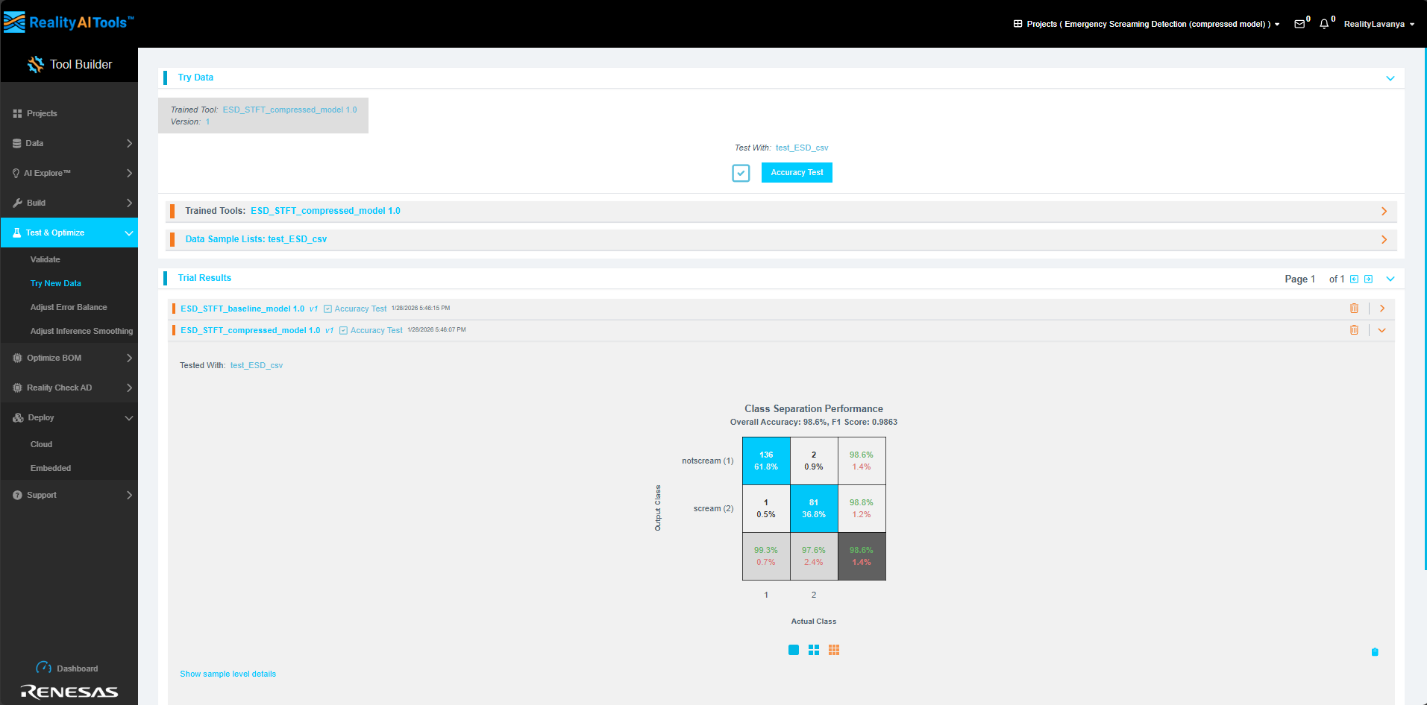1427x705 pixels.
Task: Open the mail messages envelope icon
Action: [1299, 24]
